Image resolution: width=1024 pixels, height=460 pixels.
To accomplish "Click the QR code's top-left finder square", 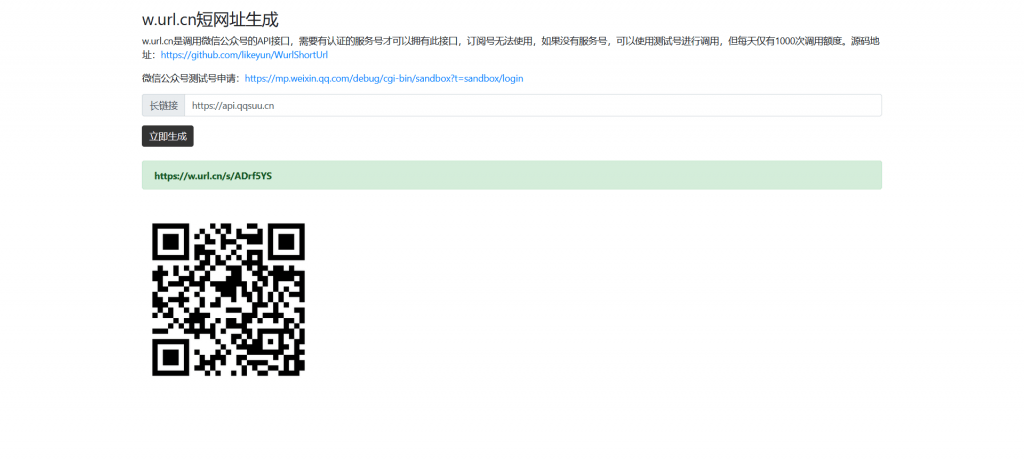I will pyautogui.click(x=171, y=241).
